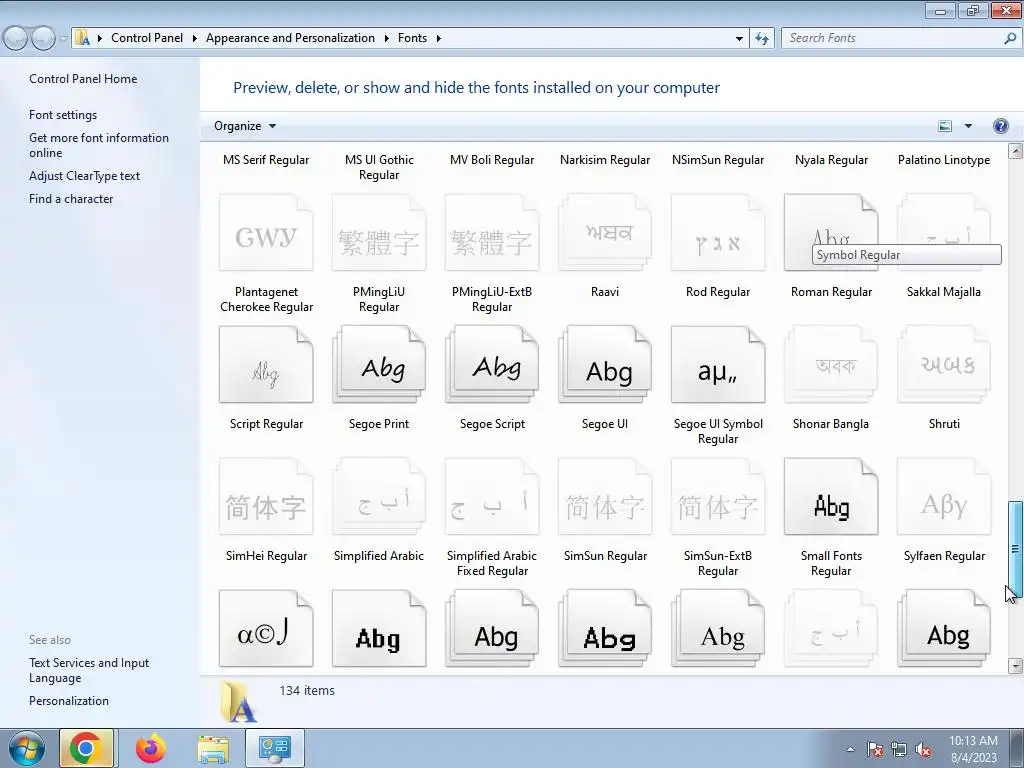This screenshot has width=1024, height=768.
Task: Open Control Panel Home link
Action: tap(83, 78)
